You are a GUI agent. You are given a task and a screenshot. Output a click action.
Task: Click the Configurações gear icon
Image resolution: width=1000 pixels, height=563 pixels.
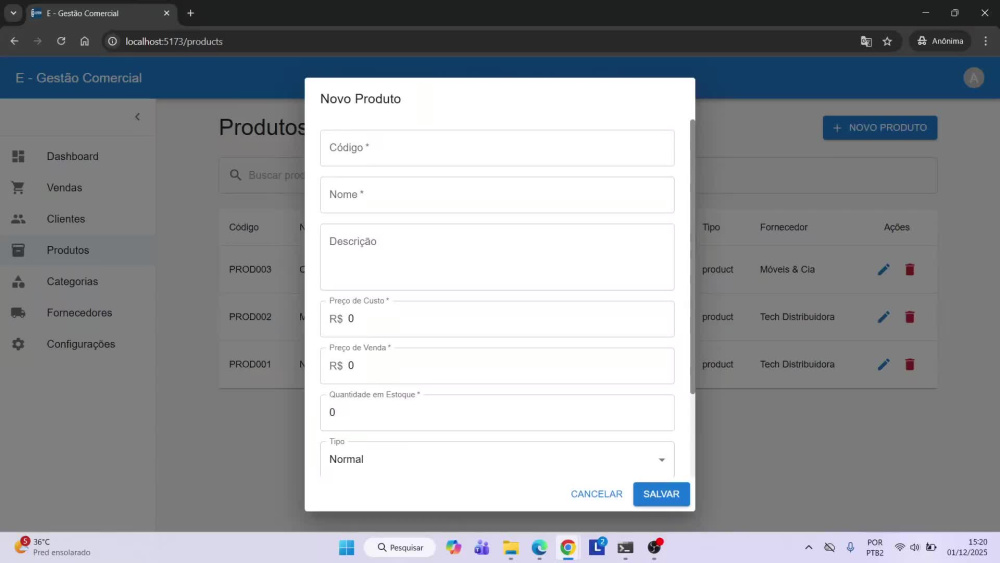coord(18,344)
